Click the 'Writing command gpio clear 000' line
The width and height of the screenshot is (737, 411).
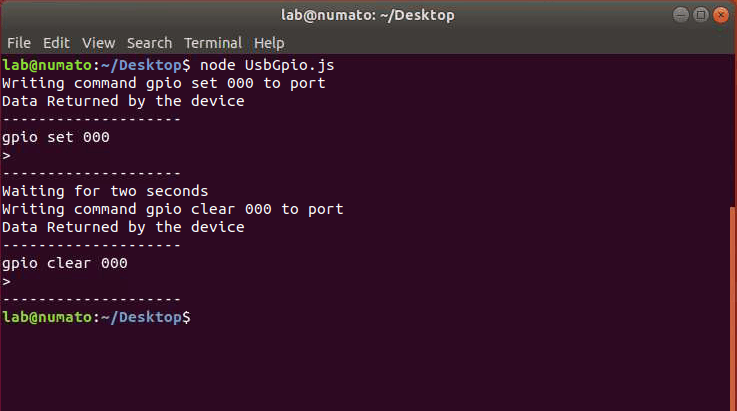(172, 209)
